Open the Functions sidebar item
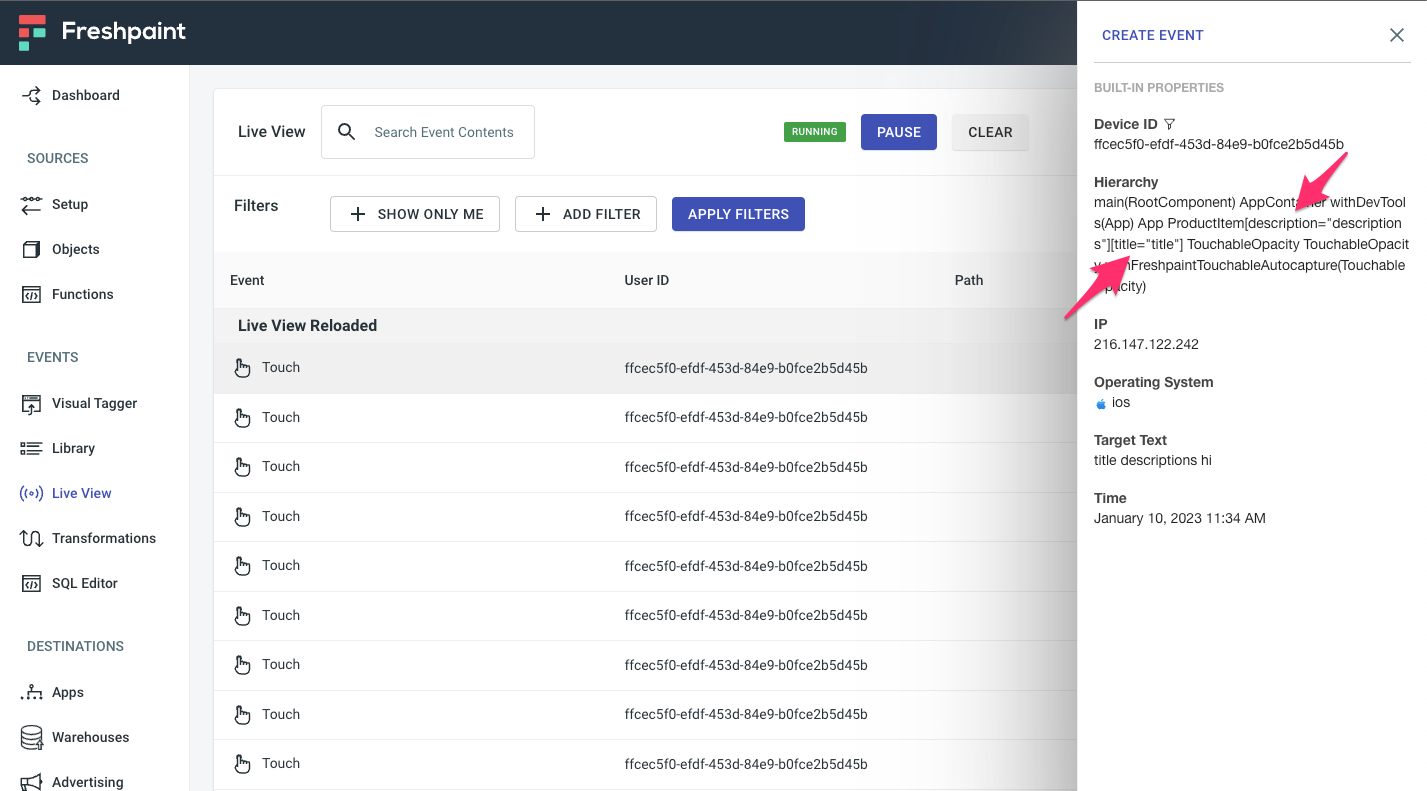Viewport: 1427px width, 791px height. (82, 295)
